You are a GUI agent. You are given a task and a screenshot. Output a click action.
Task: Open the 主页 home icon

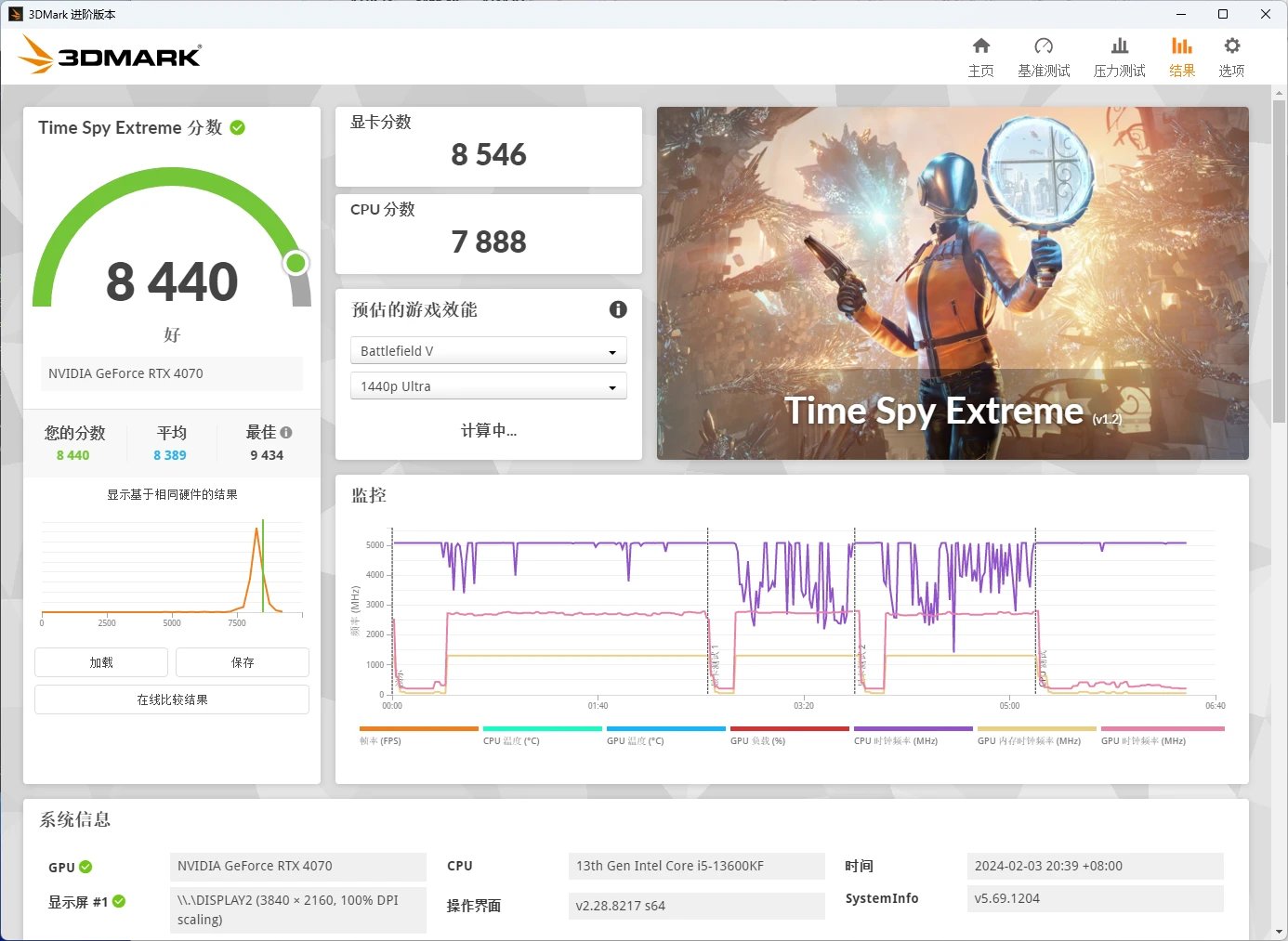981,46
